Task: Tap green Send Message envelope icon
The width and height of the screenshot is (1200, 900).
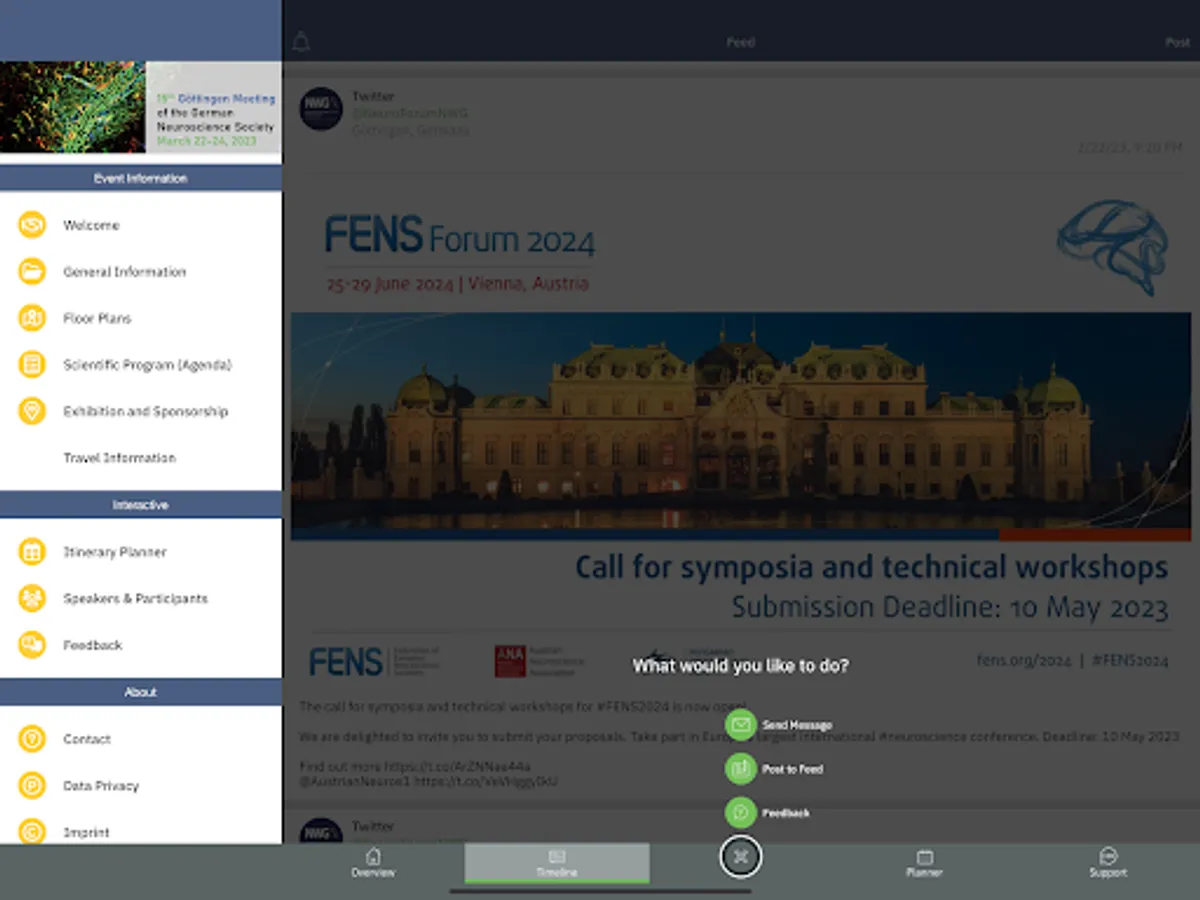Action: coord(740,724)
